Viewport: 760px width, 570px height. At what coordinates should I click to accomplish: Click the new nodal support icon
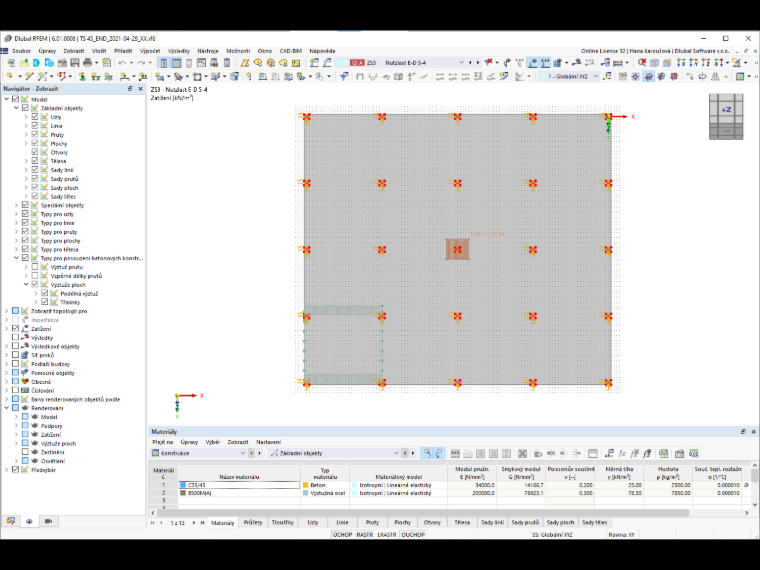coord(82,76)
